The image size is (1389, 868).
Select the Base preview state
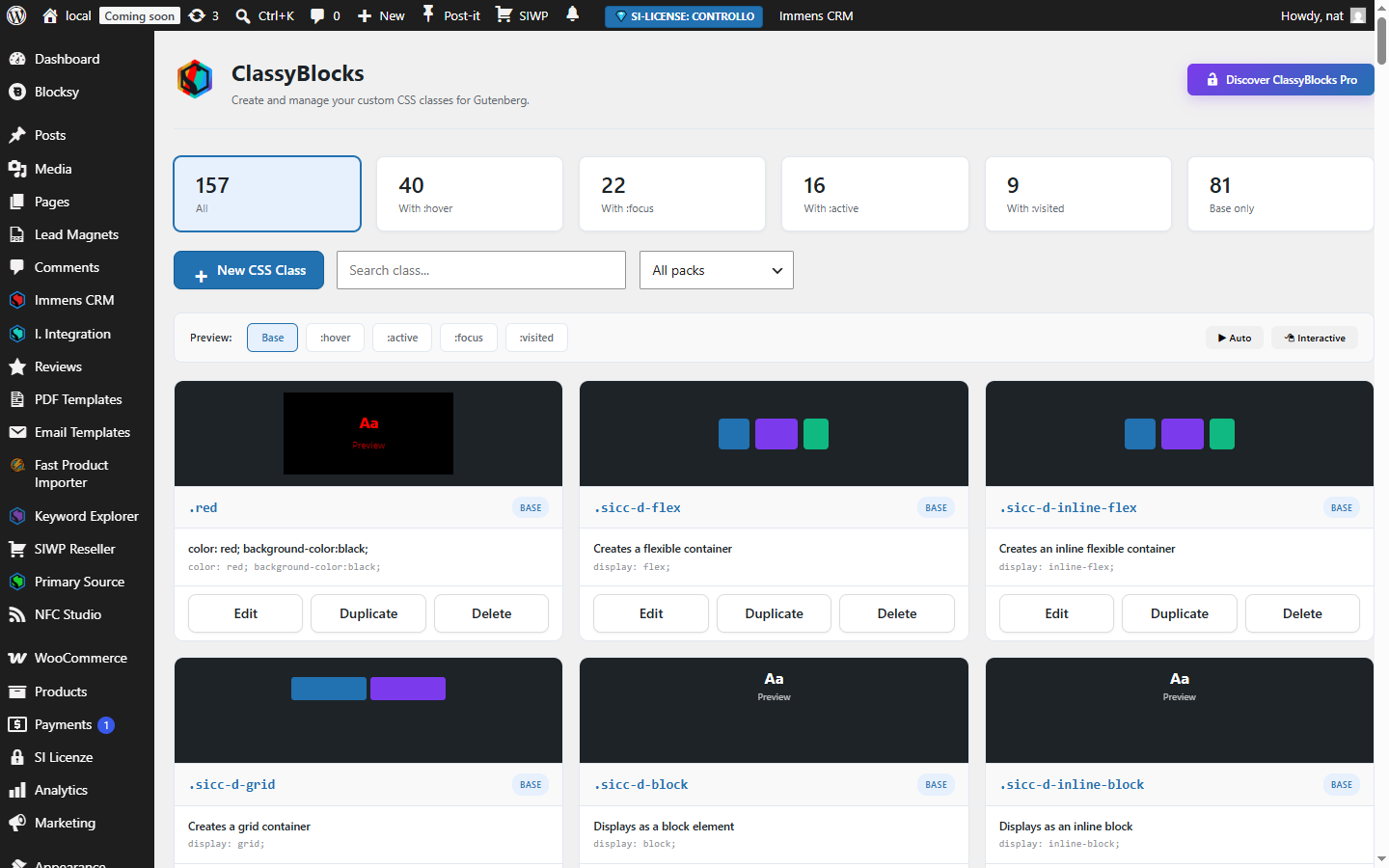[x=273, y=338]
